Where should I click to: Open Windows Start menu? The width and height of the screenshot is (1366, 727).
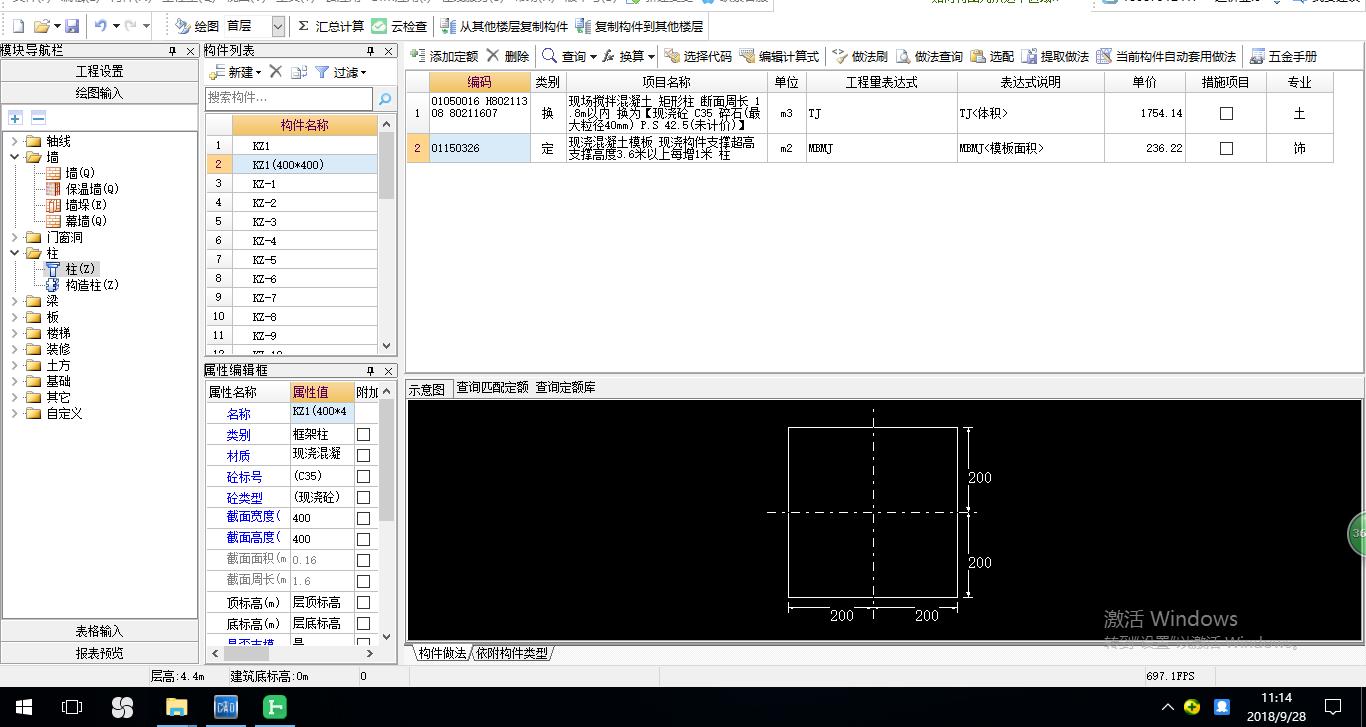pos(23,707)
